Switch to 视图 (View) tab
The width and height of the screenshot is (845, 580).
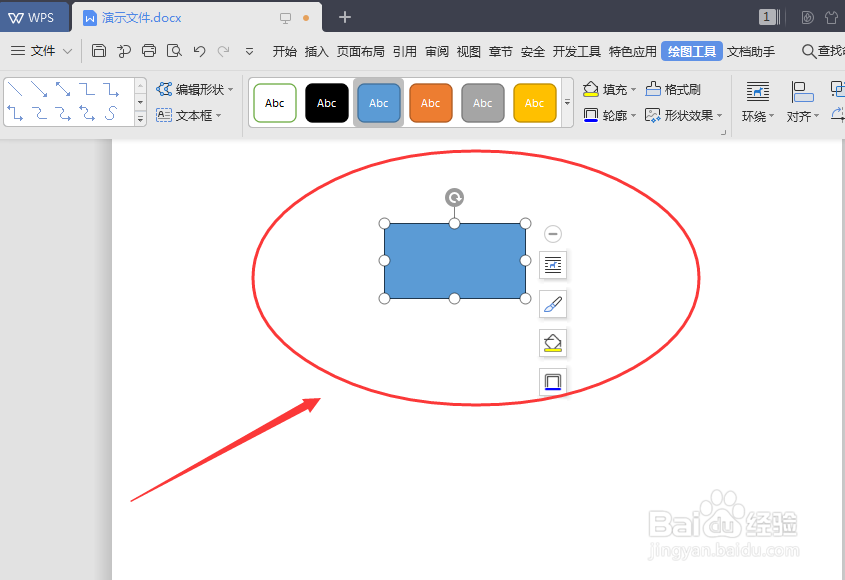tap(468, 51)
